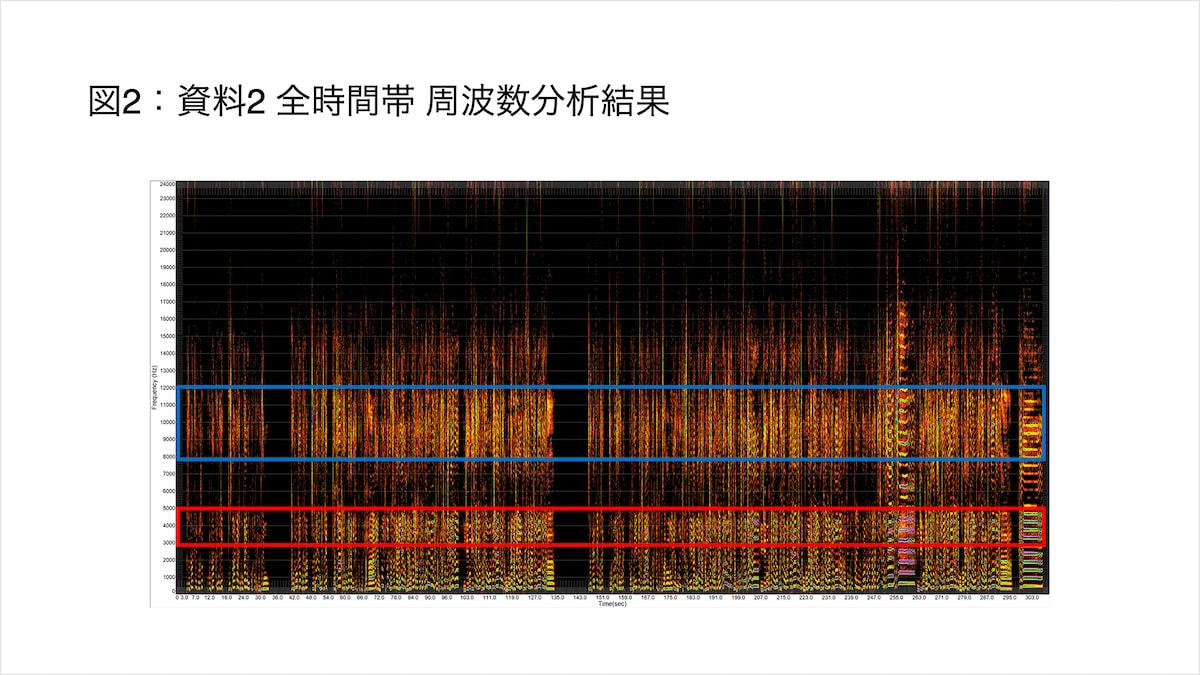1200x675 pixels.
Task: Click the 'Time(sec)' horizontal axis label
Action: [612, 604]
